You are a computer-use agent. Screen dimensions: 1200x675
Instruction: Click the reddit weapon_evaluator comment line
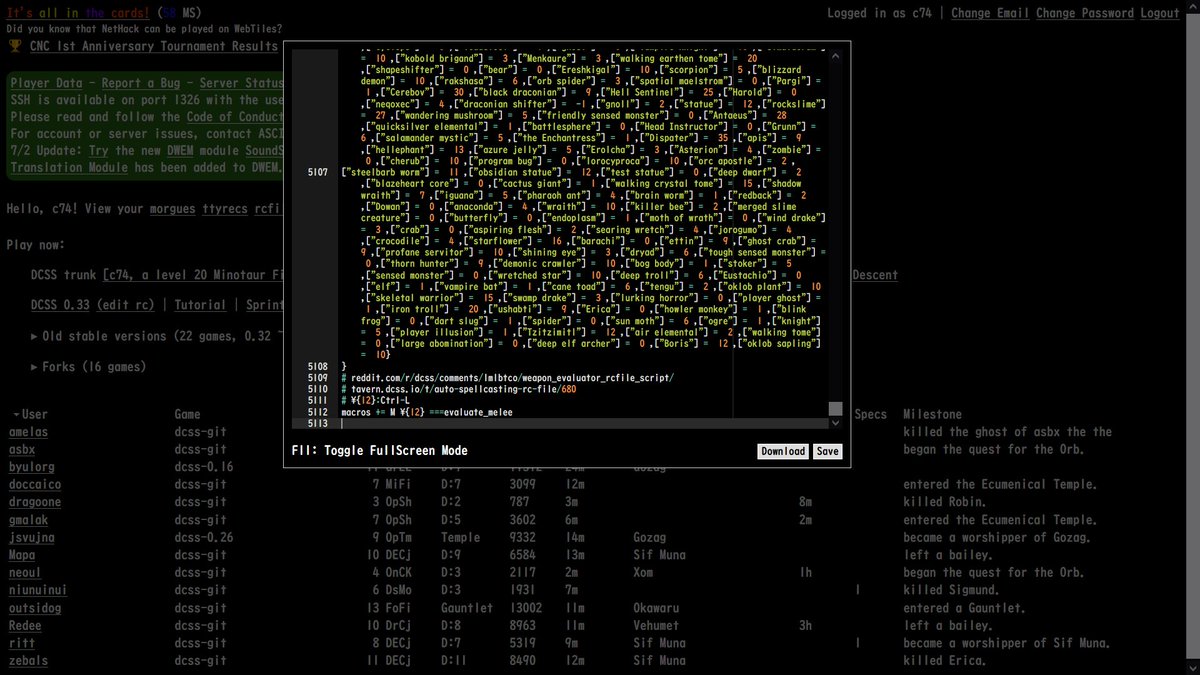coord(507,378)
